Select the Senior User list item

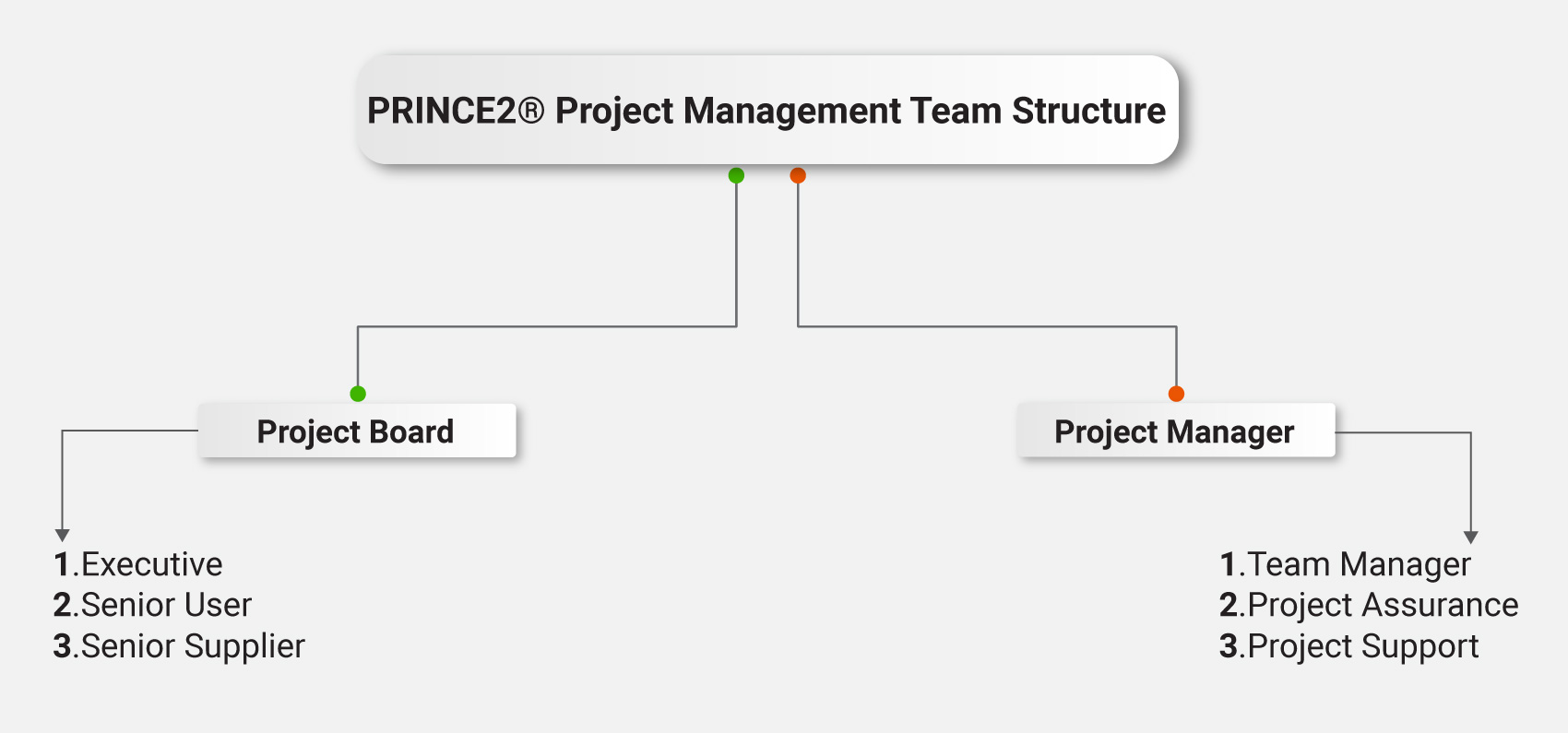[x=152, y=605]
